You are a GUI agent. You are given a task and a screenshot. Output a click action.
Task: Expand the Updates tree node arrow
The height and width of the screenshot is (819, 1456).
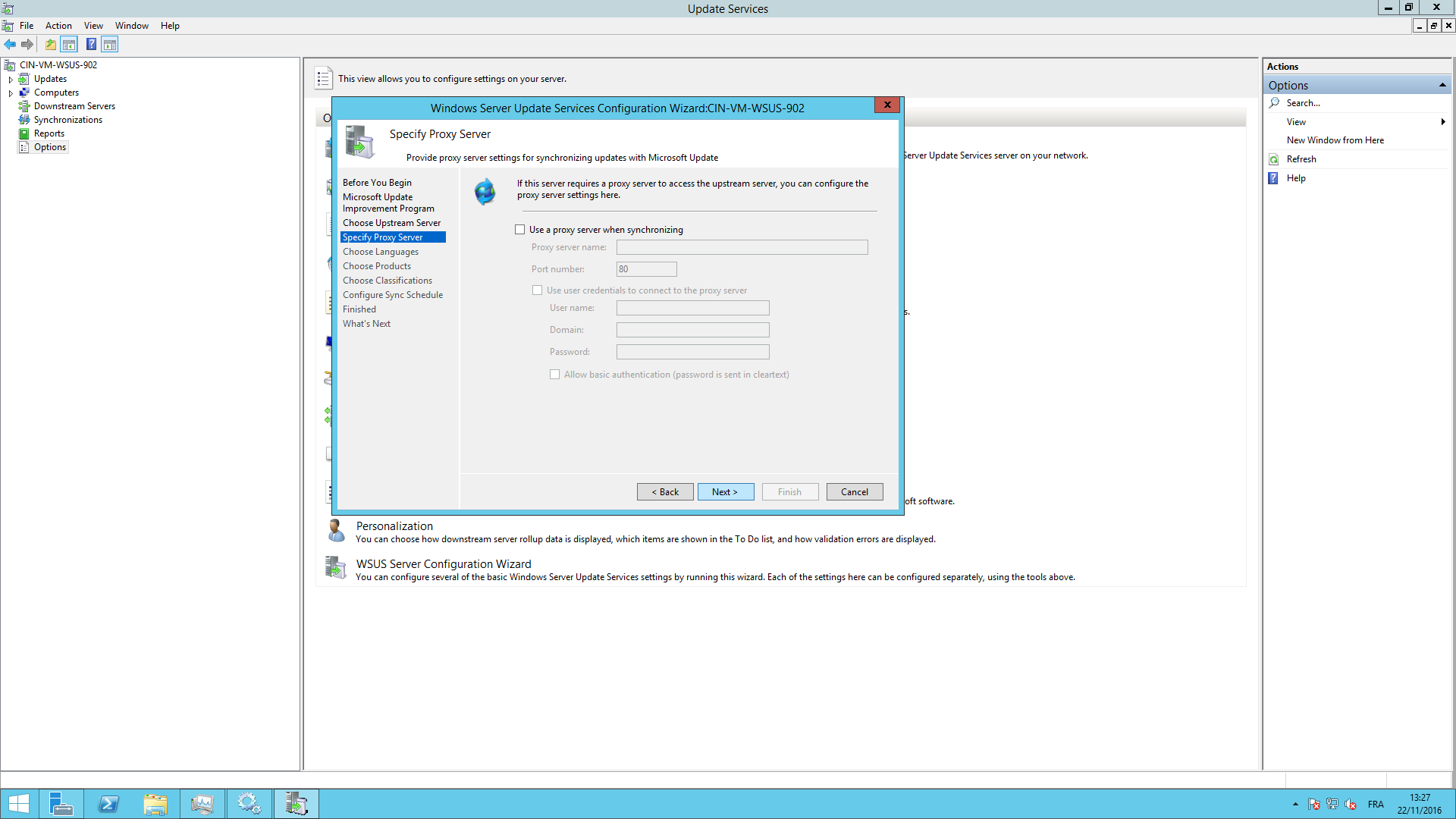(11, 79)
